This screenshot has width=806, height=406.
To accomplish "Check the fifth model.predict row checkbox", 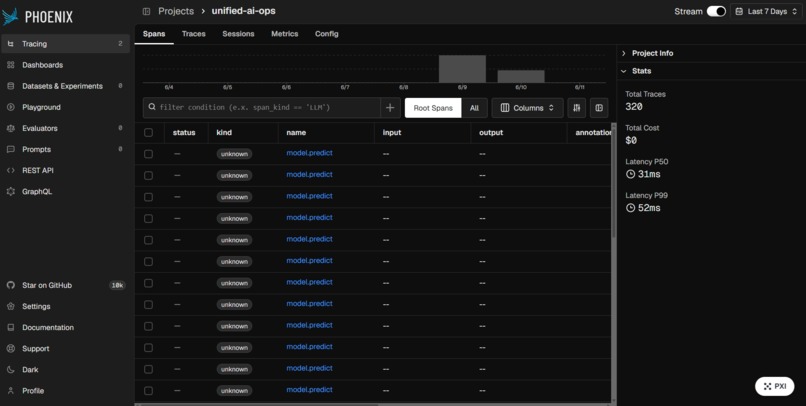I will (x=149, y=241).
